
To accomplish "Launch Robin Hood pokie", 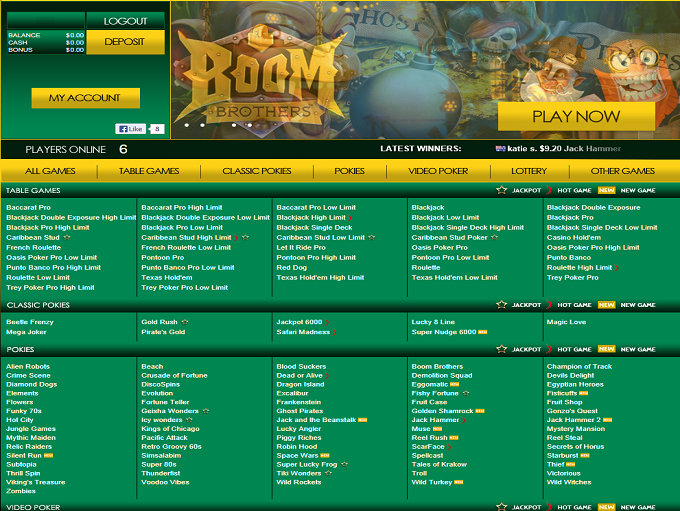I will point(297,446).
